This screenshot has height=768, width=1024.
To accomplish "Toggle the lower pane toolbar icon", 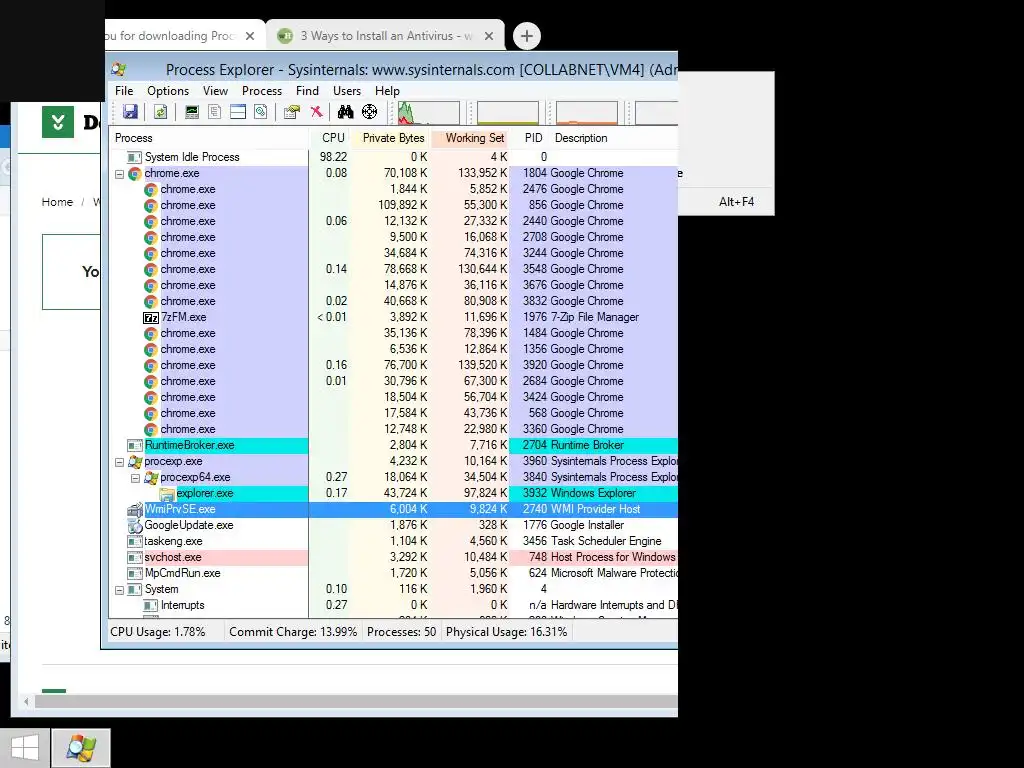I will coord(238,112).
